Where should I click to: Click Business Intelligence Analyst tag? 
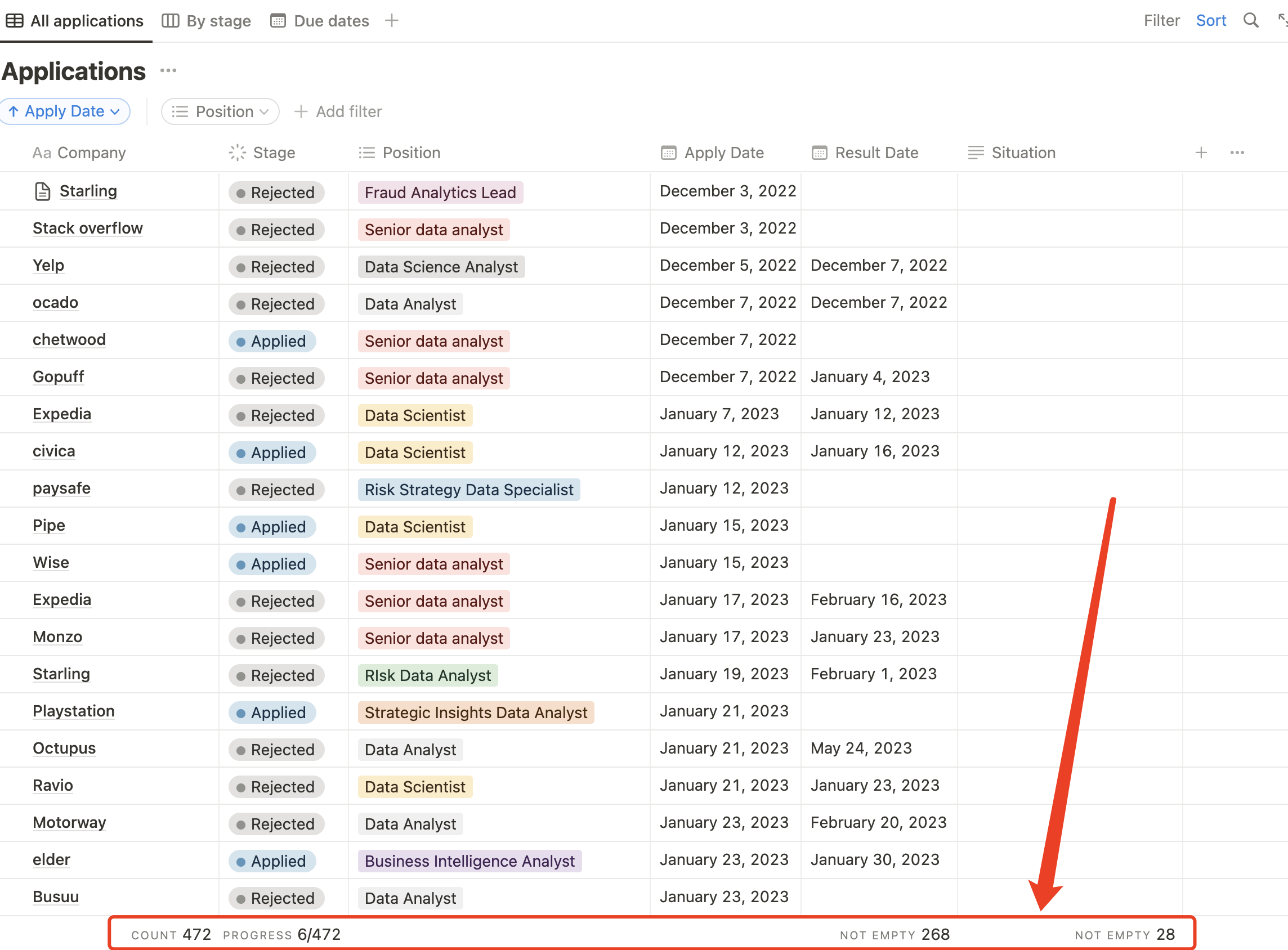coord(469,862)
